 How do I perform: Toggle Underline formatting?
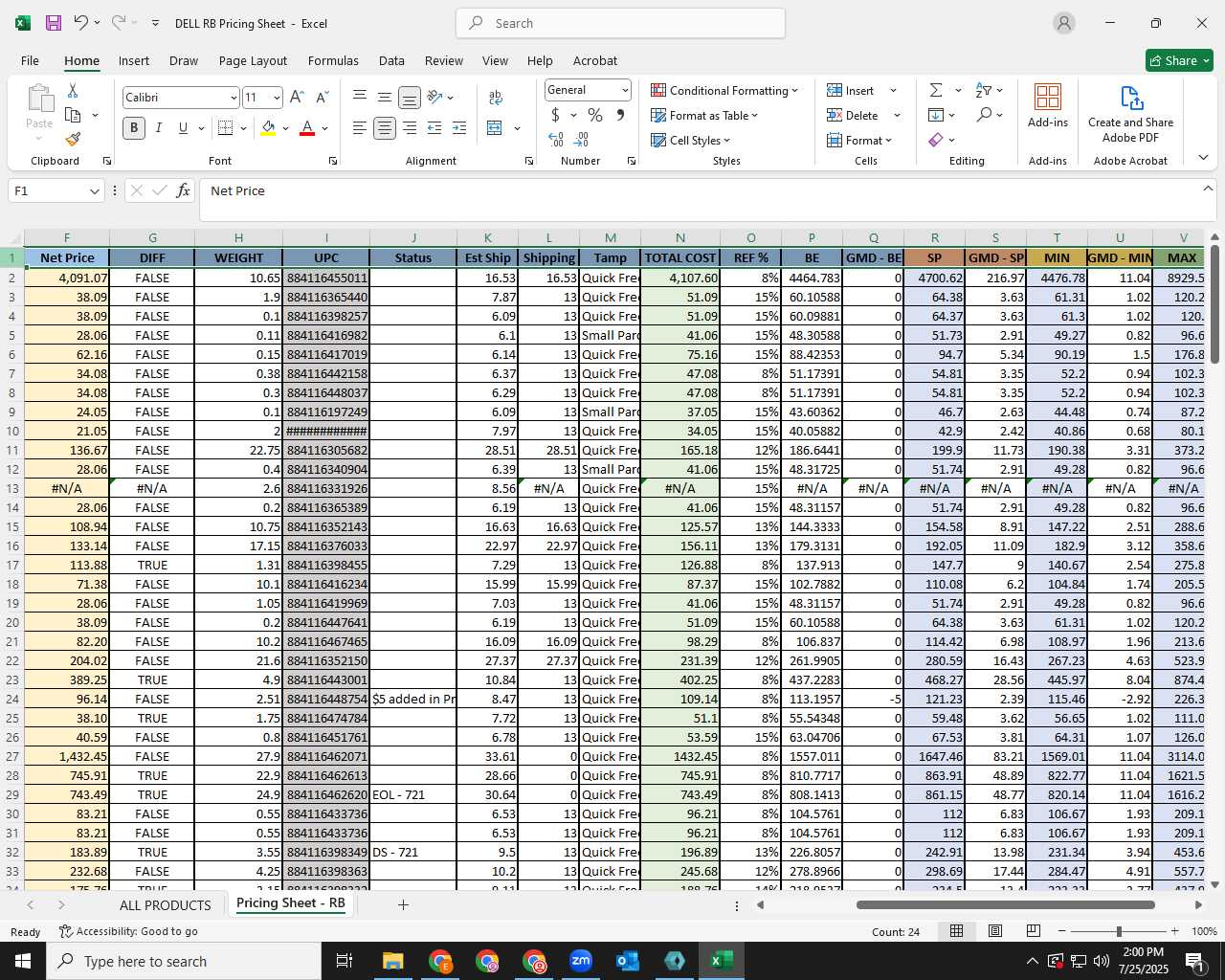[183, 128]
